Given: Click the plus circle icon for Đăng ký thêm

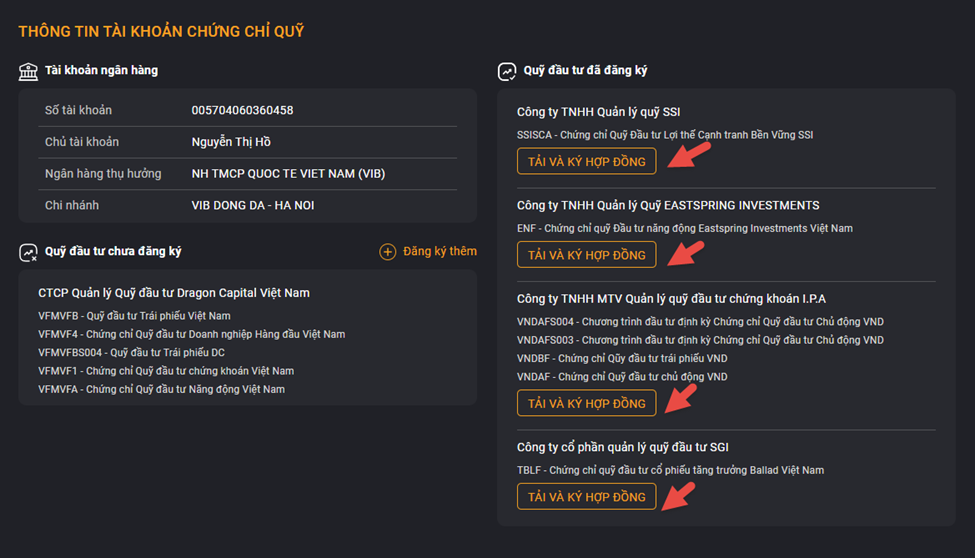Looking at the screenshot, I should point(387,252).
